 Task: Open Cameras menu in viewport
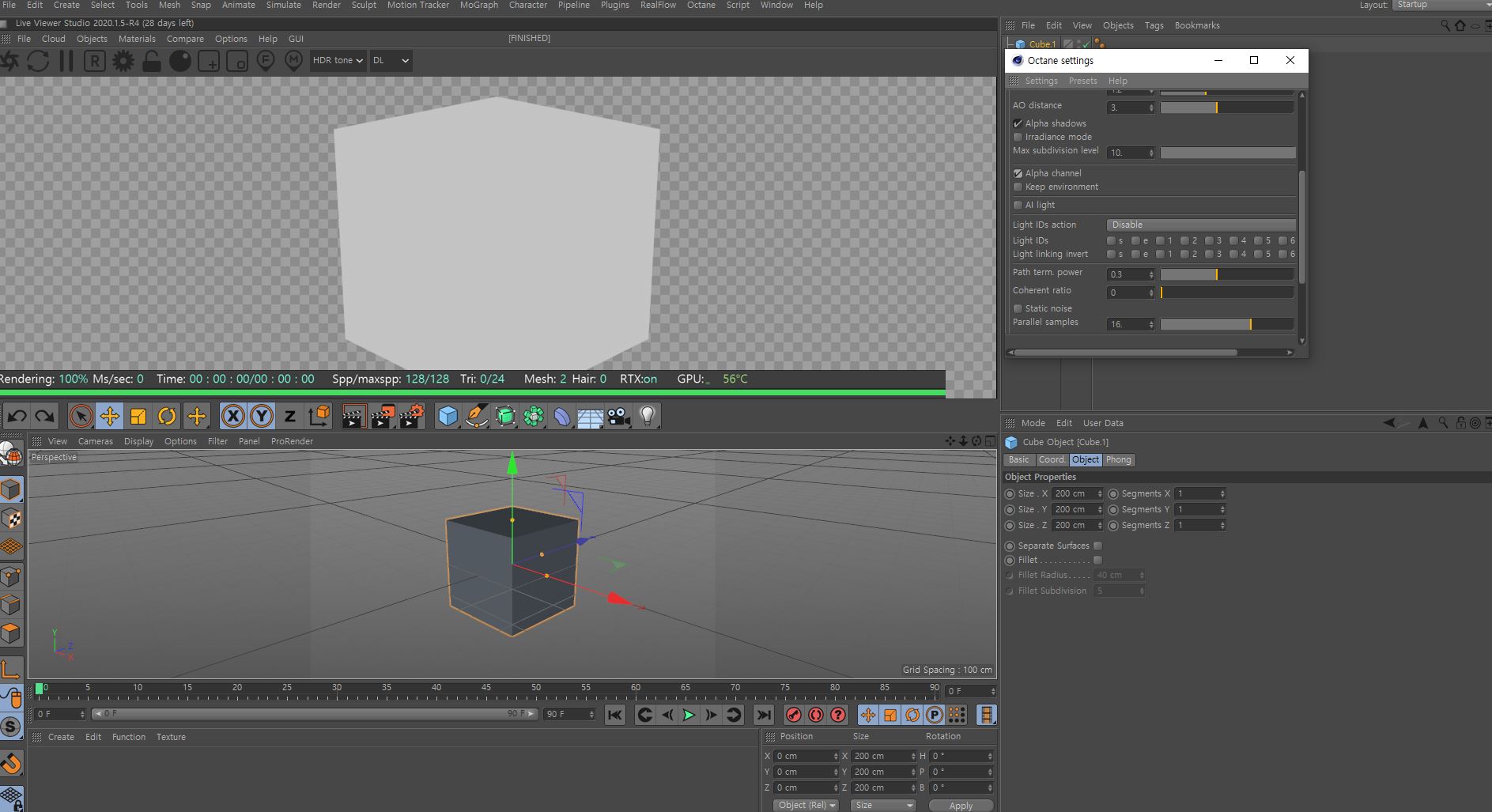click(95, 441)
